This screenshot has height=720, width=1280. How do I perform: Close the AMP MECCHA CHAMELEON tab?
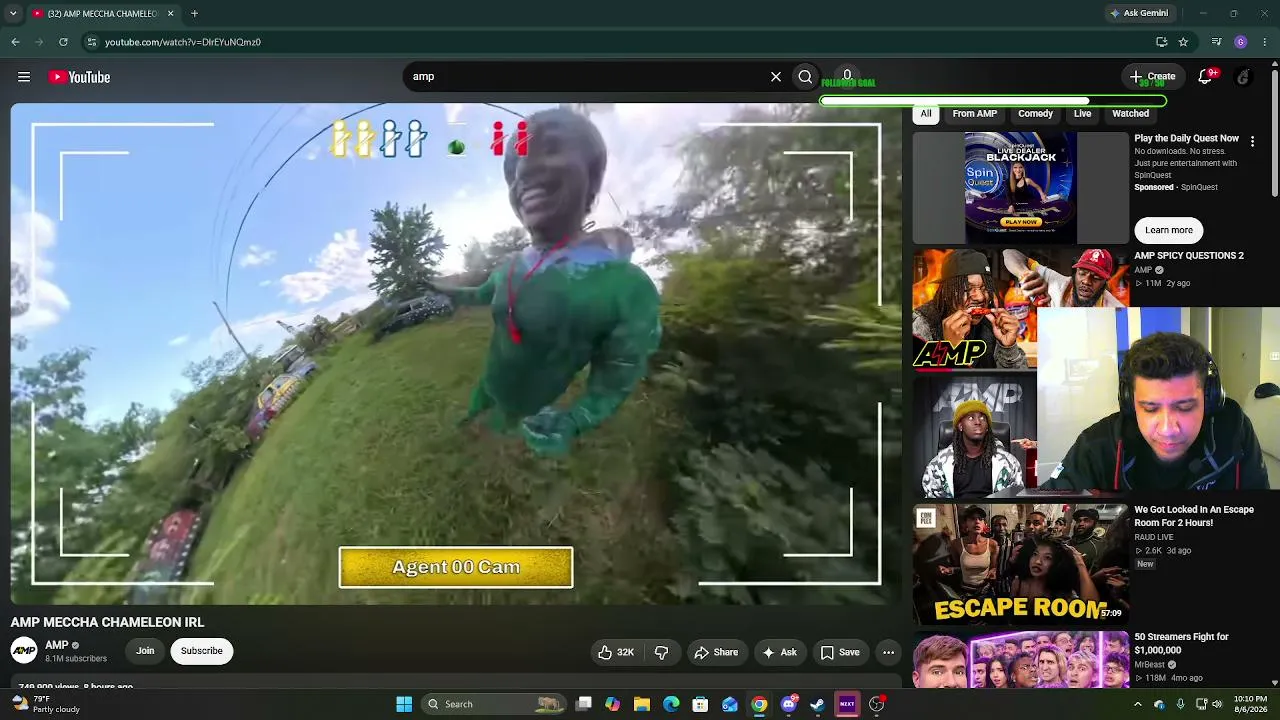pyautogui.click(x=170, y=13)
